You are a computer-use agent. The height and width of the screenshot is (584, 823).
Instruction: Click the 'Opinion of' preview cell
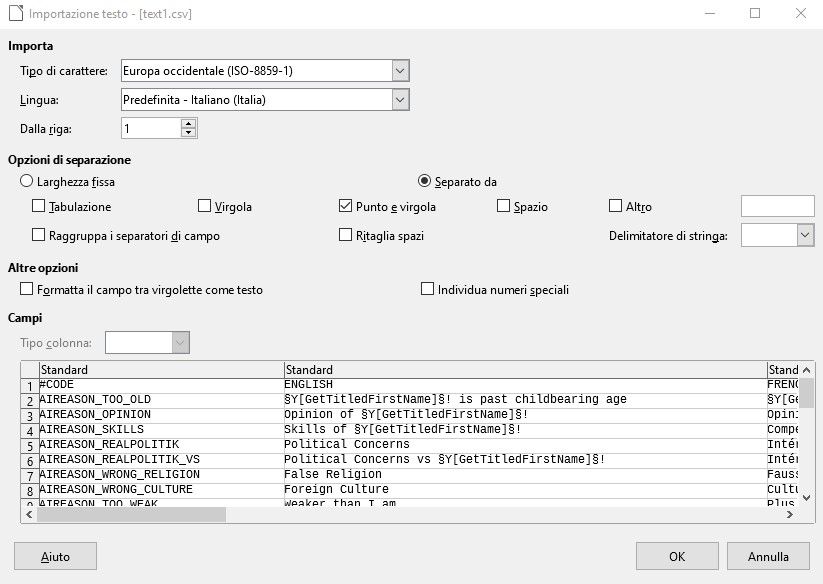tap(525, 415)
